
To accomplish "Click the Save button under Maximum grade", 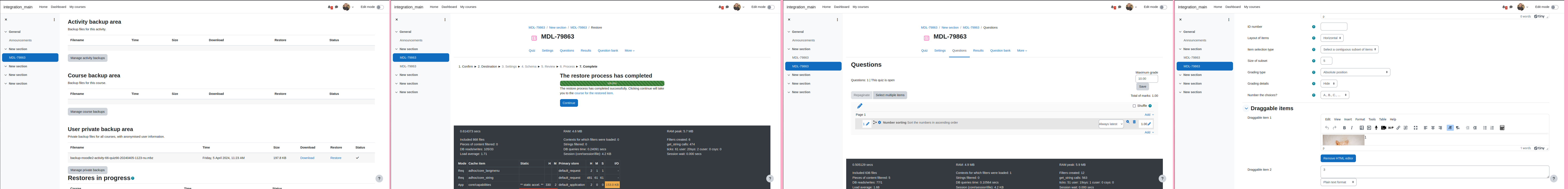I will click(x=1143, y=87).
